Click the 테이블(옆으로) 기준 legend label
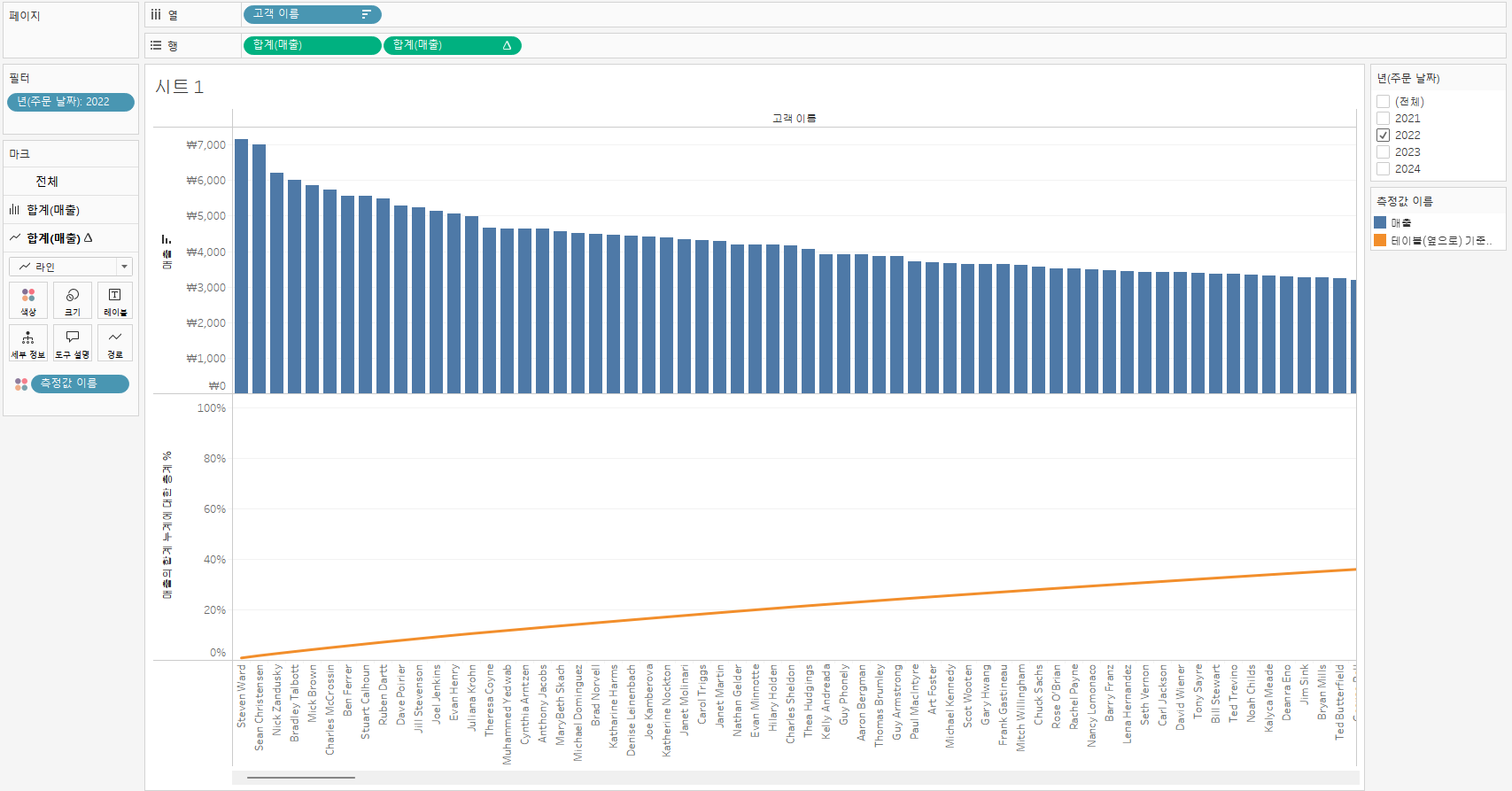This screenshot has height=791, width=1512. (x=1441, y=241)
